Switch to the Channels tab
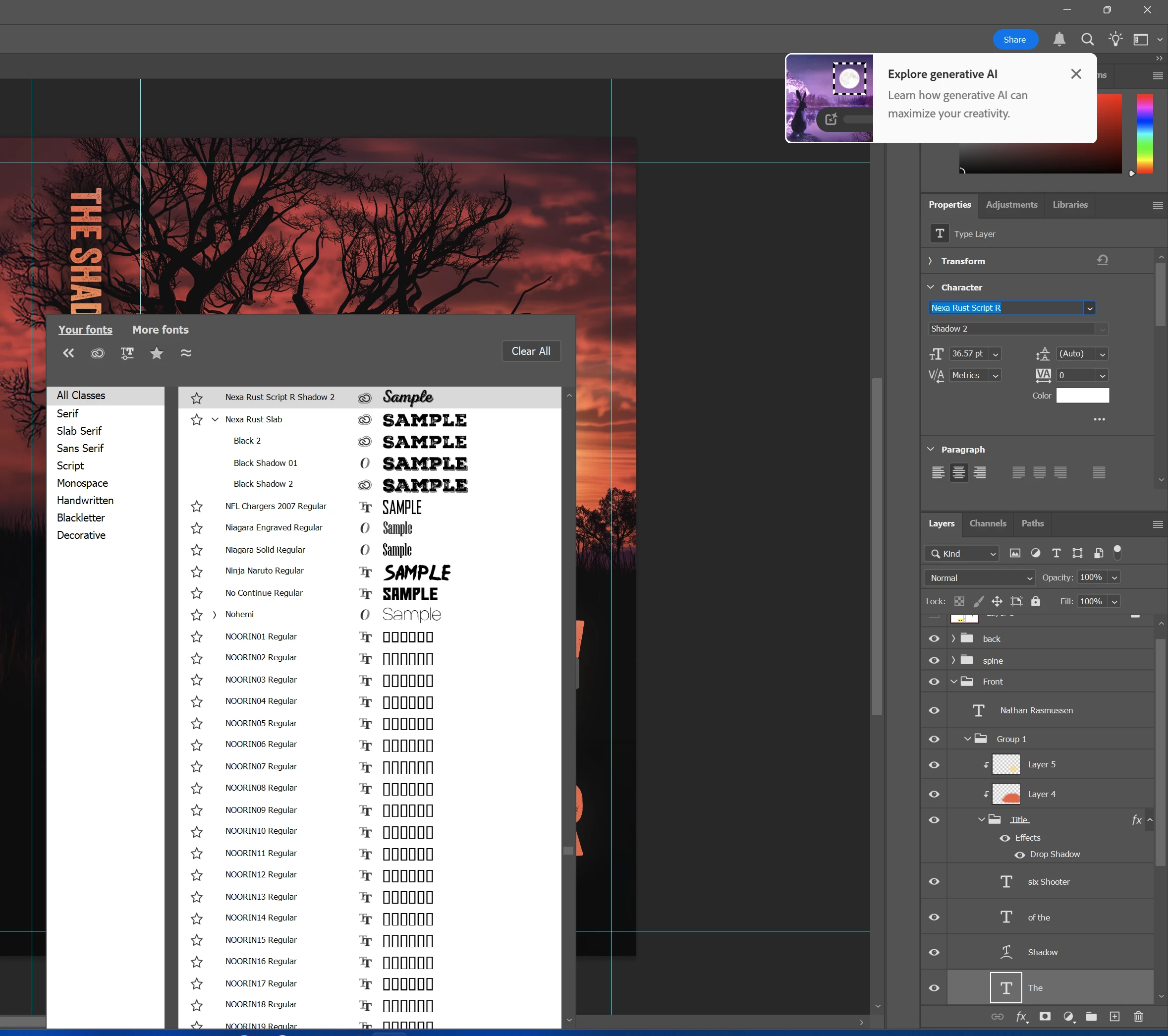Image resolution: width=1168 pixels, height=1036 pixels. (988, 523)
